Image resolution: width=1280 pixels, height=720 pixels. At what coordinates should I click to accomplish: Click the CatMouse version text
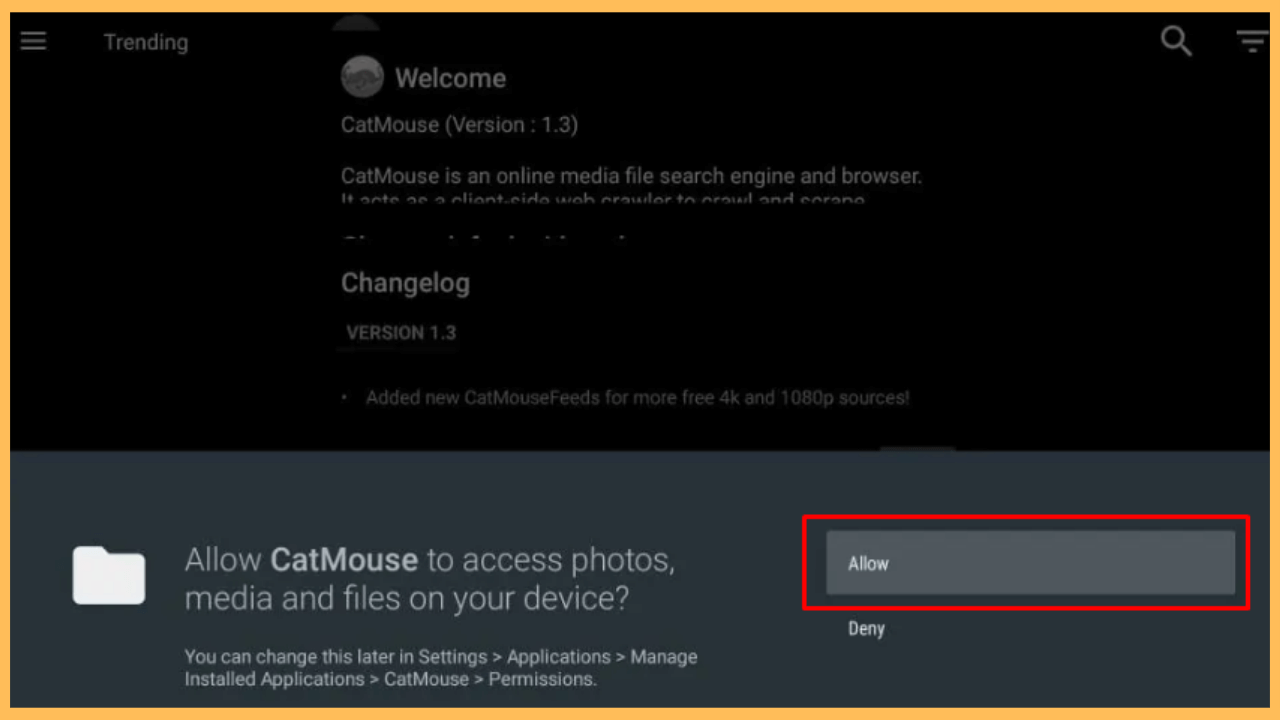click(460, 125)
